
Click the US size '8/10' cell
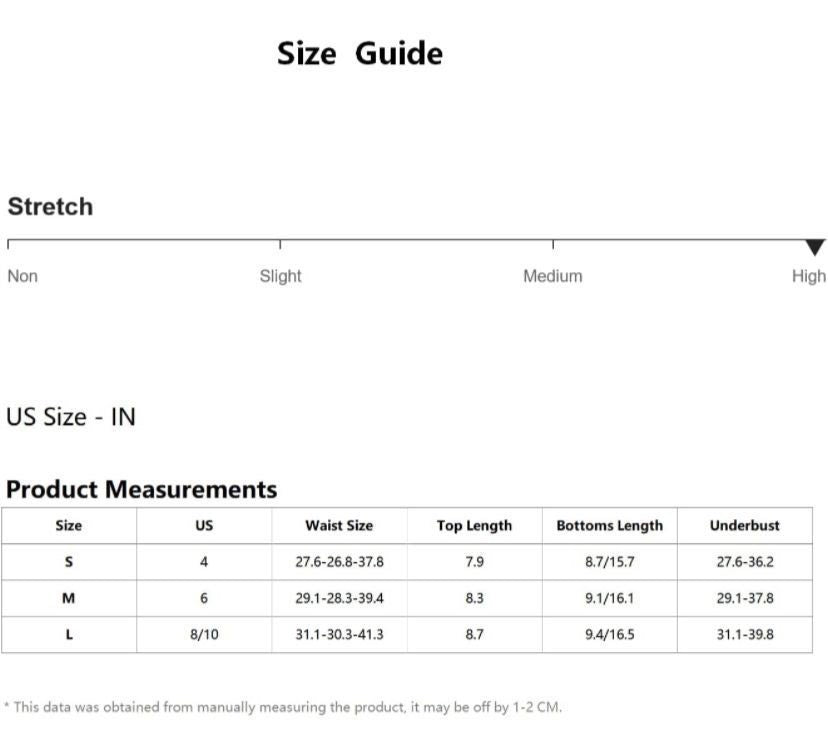(x=204, y=635)
